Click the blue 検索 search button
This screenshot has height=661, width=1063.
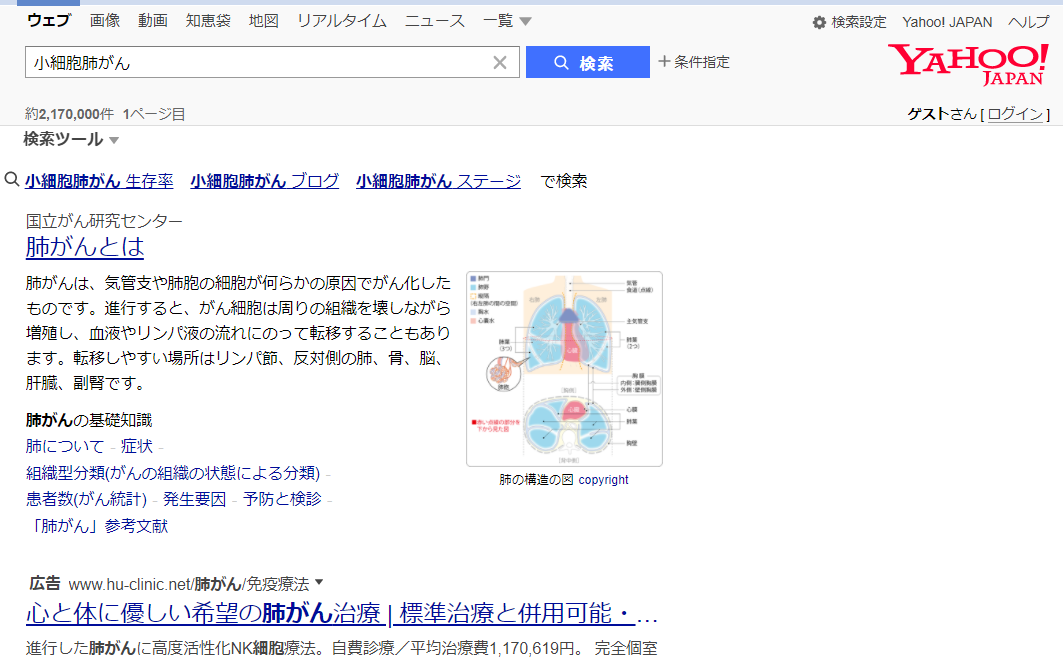click(588, 62)
